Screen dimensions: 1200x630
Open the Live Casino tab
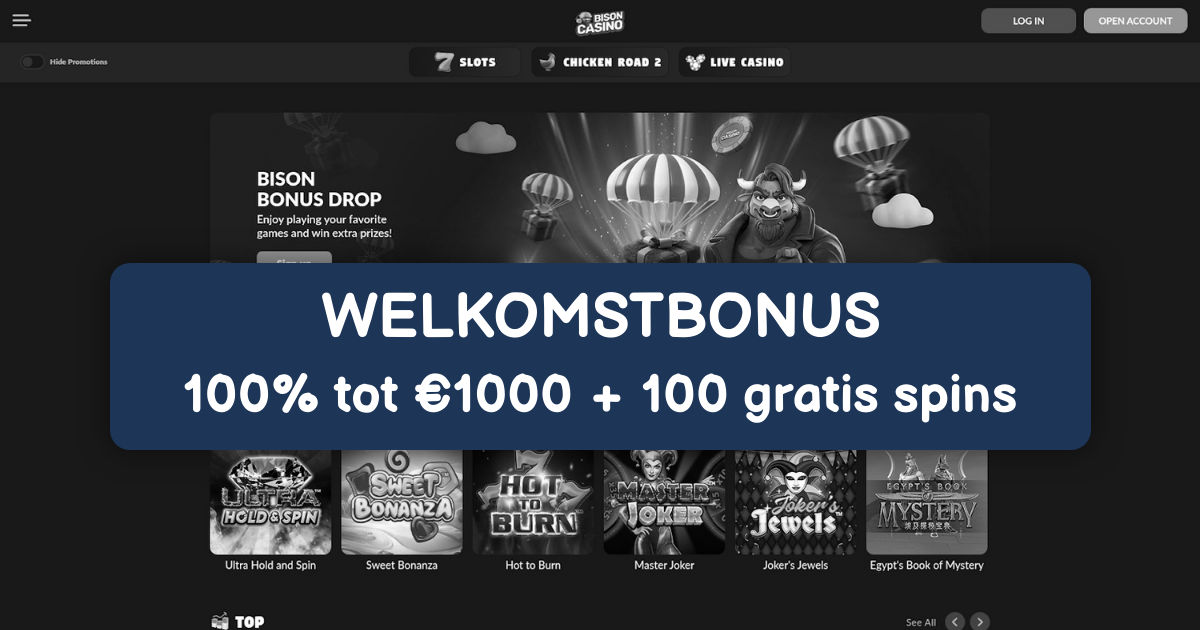(x=734, y=62)
